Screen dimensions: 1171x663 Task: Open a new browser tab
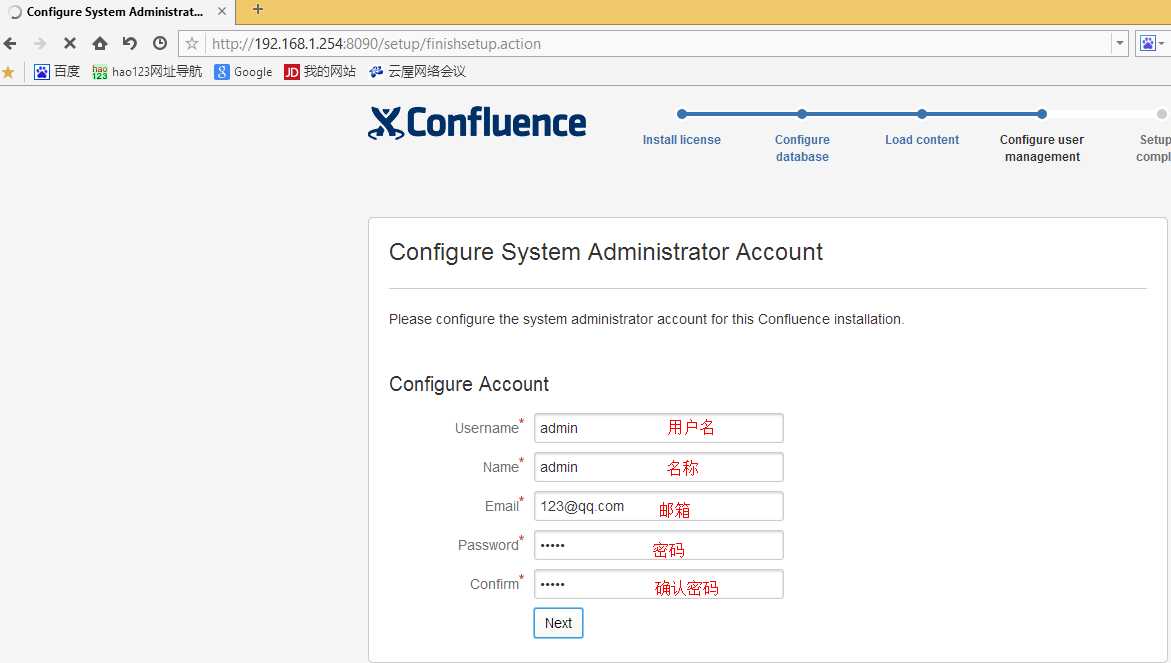tap(258, 10)
